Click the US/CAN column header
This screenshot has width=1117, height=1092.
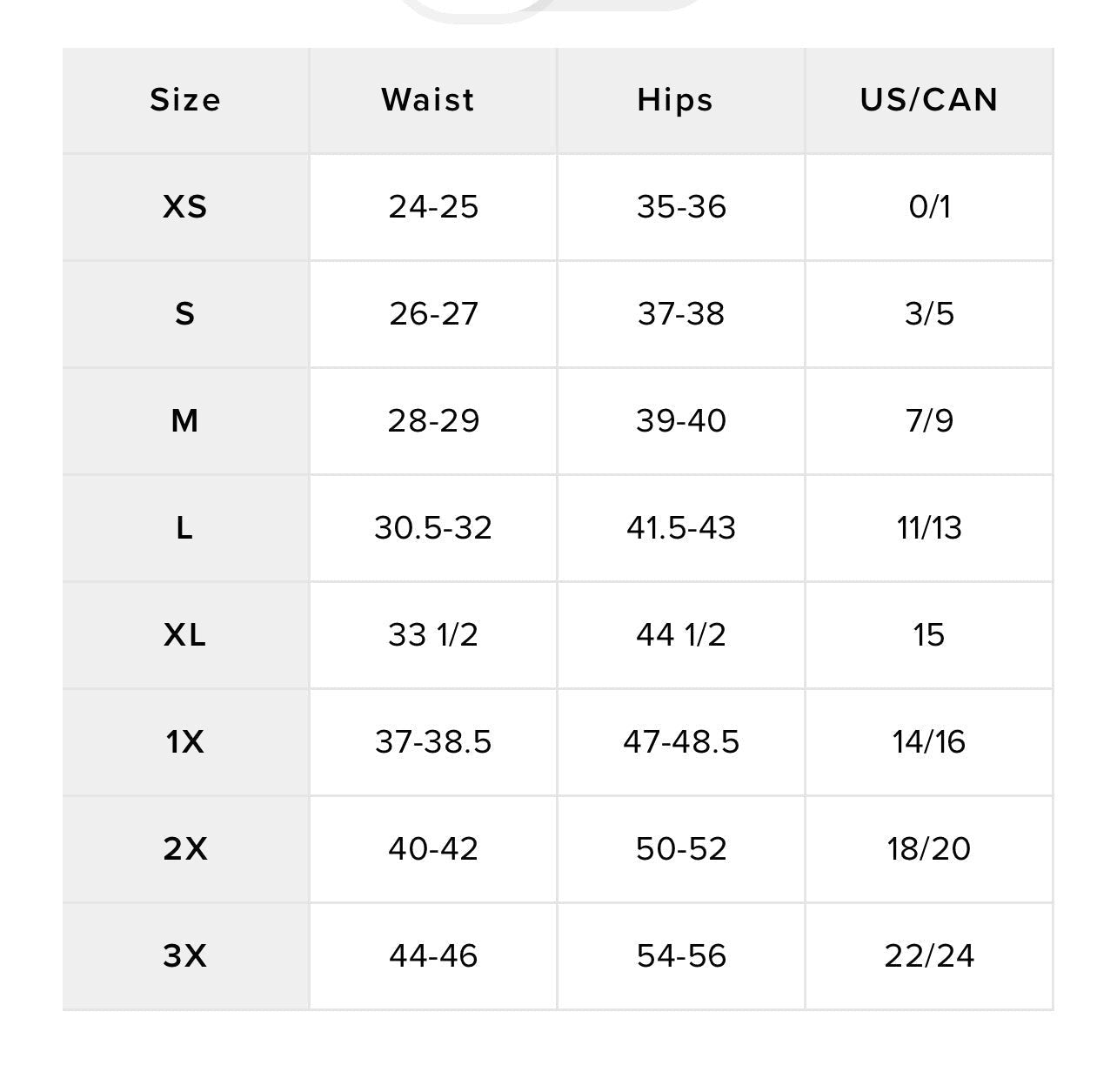tap(929, 100)
